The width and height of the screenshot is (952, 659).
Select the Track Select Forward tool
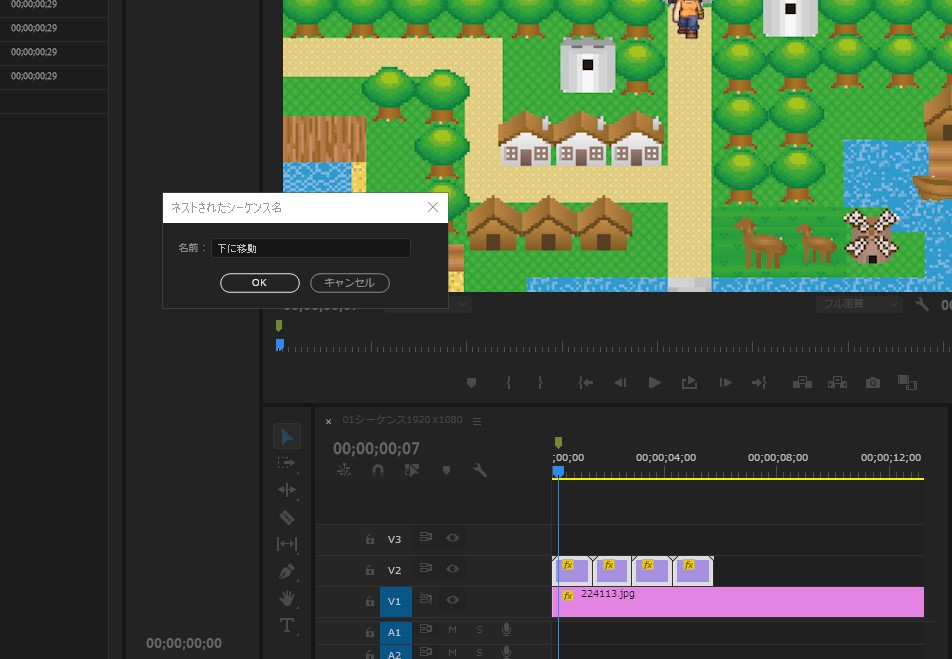[287, 463]
